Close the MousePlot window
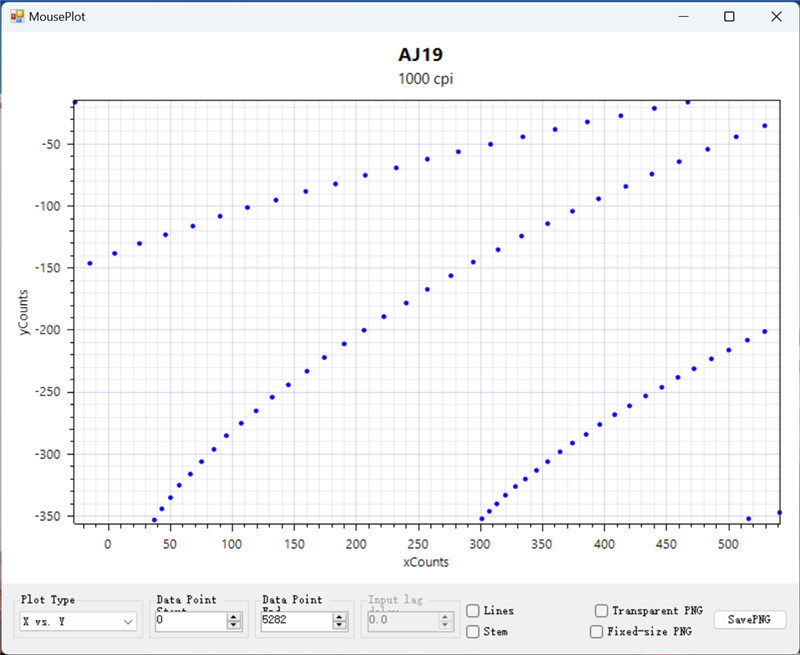 776,16
